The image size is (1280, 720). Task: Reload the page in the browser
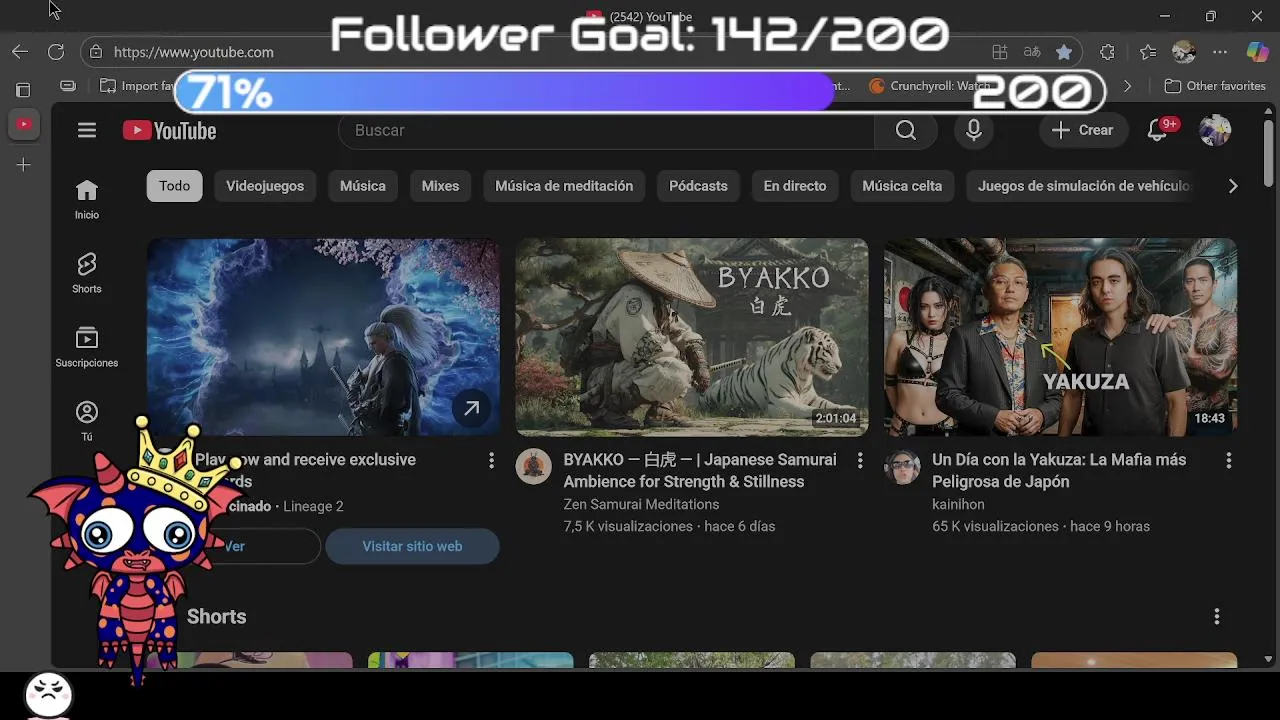[56, 52]
